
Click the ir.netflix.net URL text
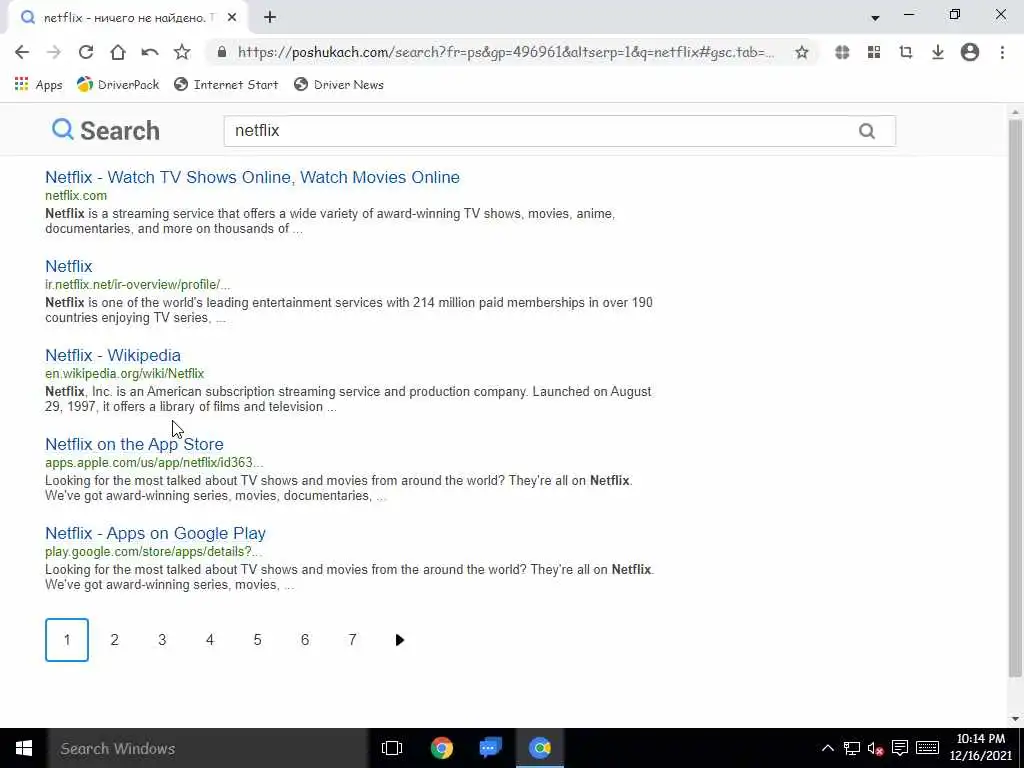pyautogui.click(x=137, y=285)
